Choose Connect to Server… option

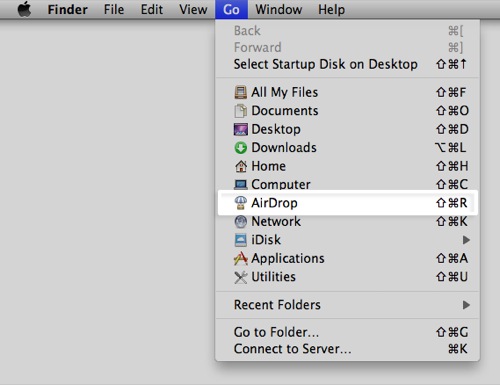click(348, 349)
